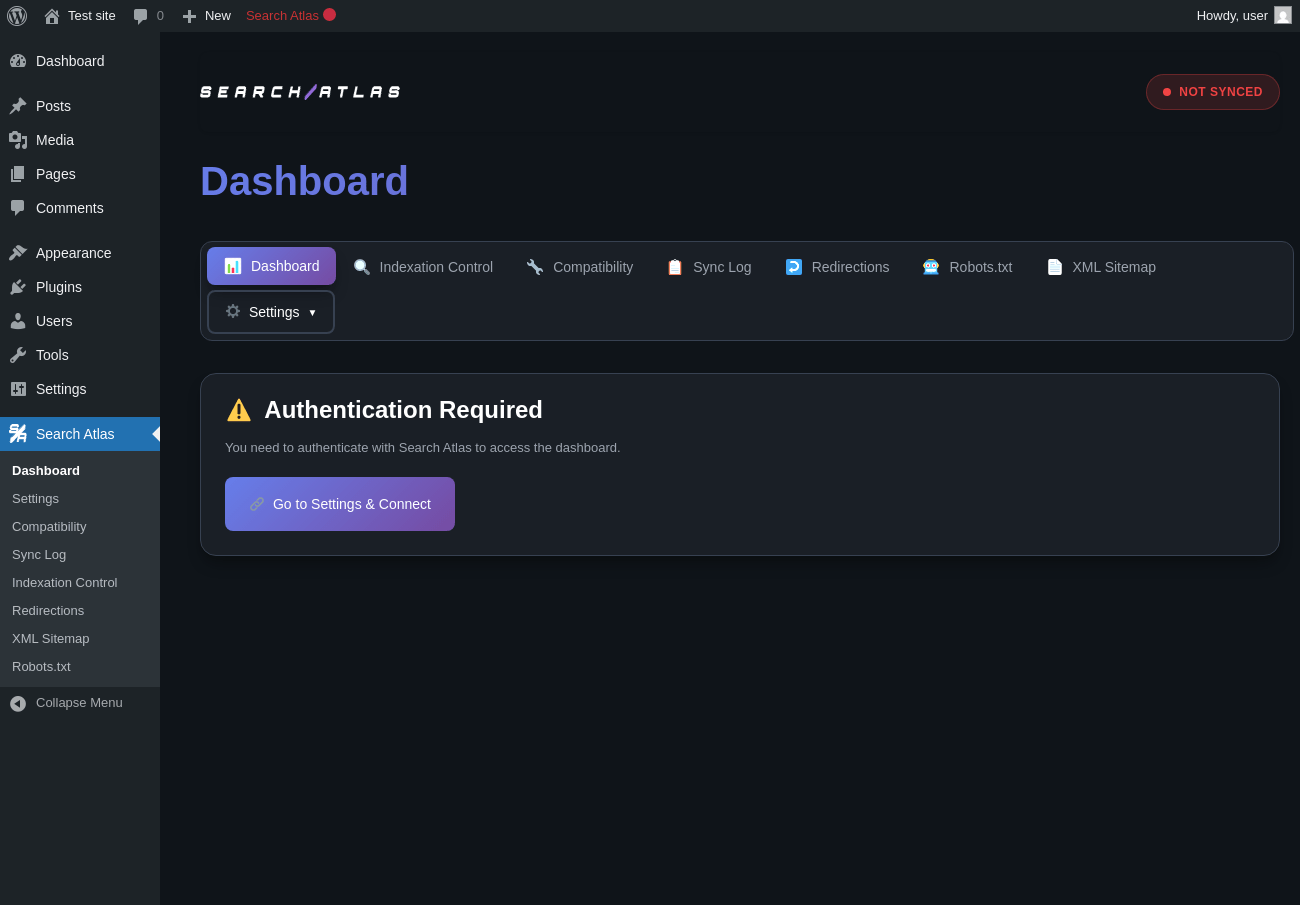Open the Redirections tab

tap(837, 267)
